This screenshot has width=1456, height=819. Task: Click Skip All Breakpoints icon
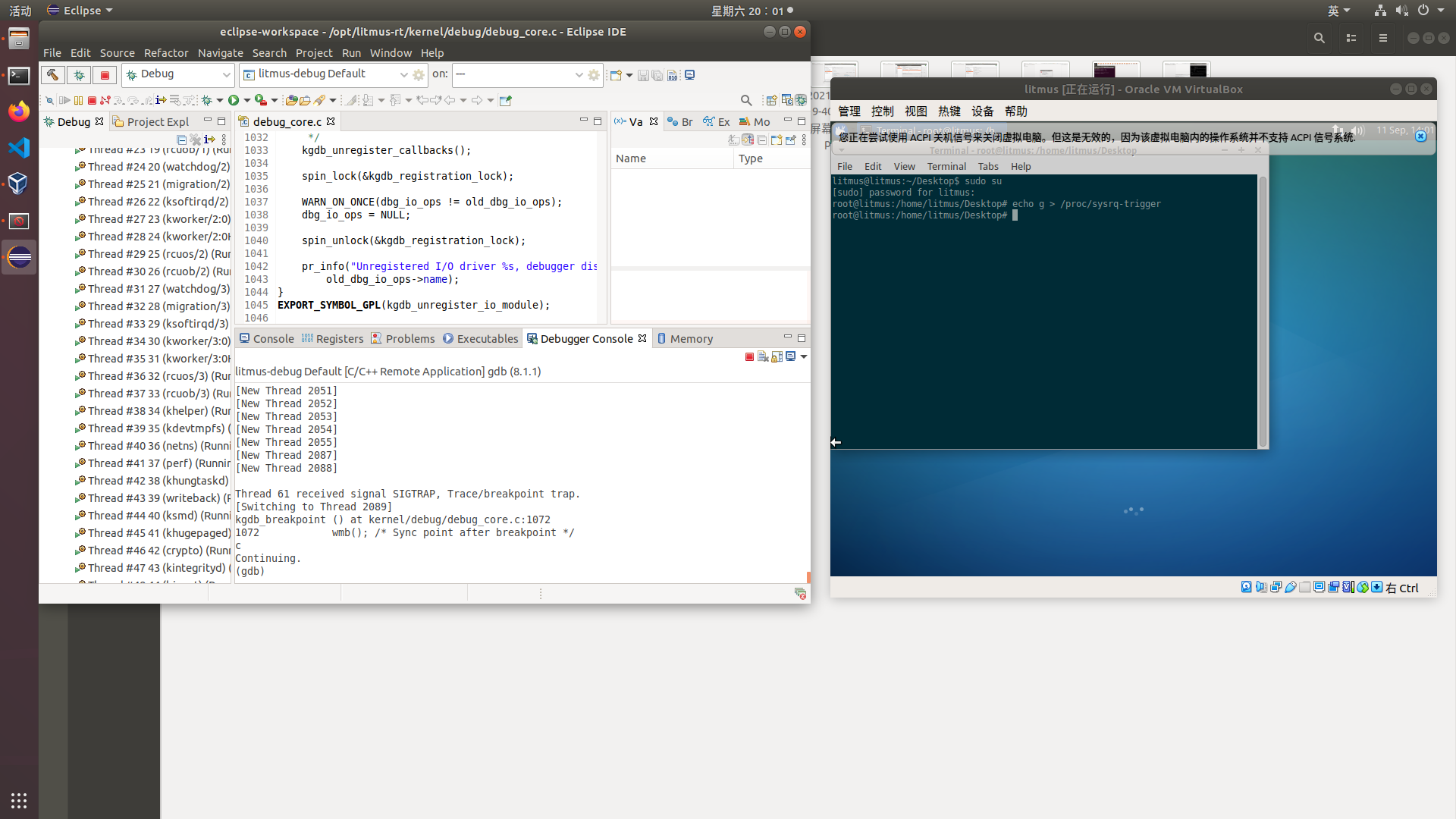coord(50,100)
